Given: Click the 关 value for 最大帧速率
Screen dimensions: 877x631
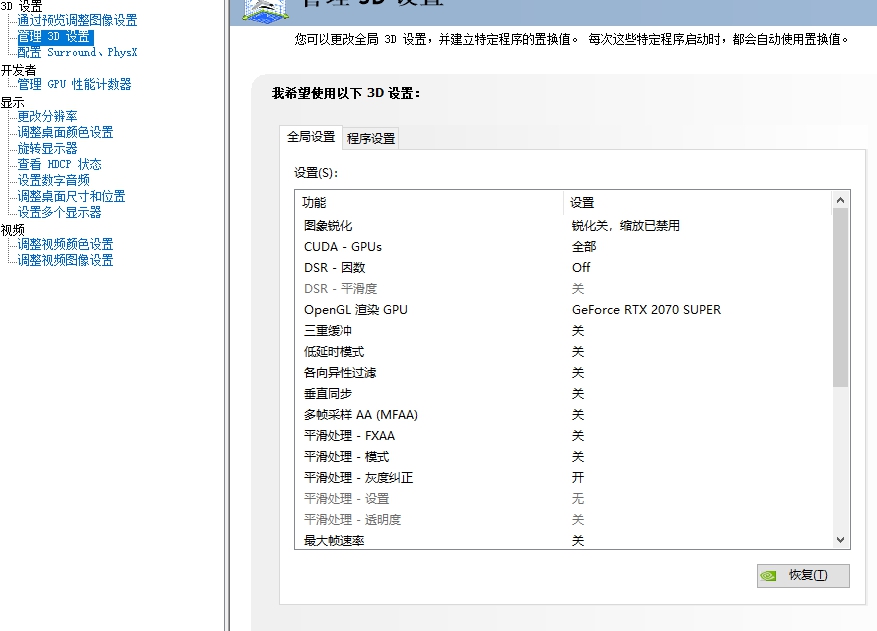Looking at the screenshot, I should 578,541.
